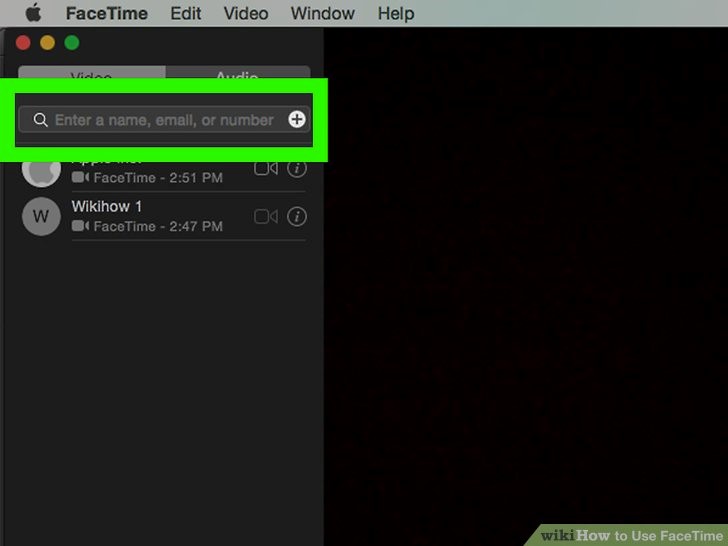Image resolution: width=728 pixels, height=546 pixels.
Task: Open the Help menu
Action: point(396,13)
